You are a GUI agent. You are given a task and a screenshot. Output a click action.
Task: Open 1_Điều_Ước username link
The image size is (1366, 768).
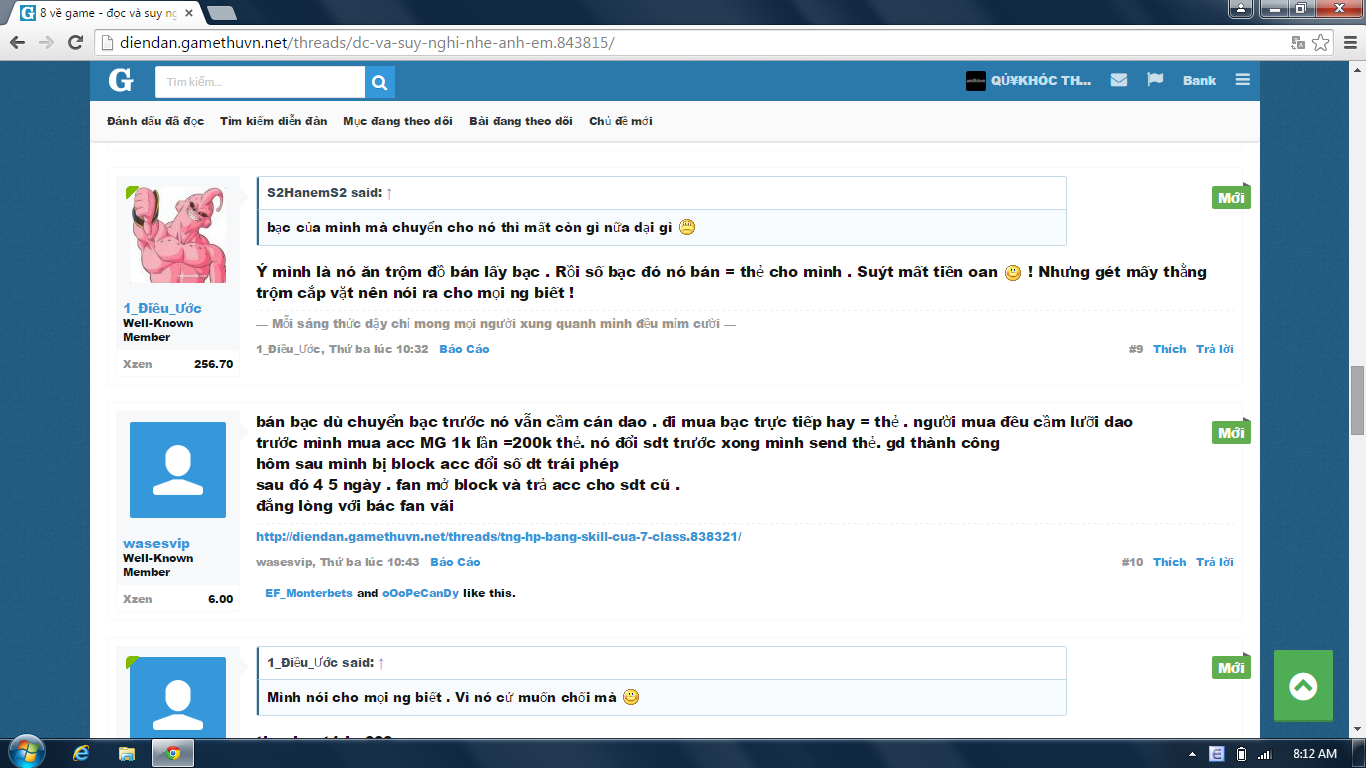(162, 309)
